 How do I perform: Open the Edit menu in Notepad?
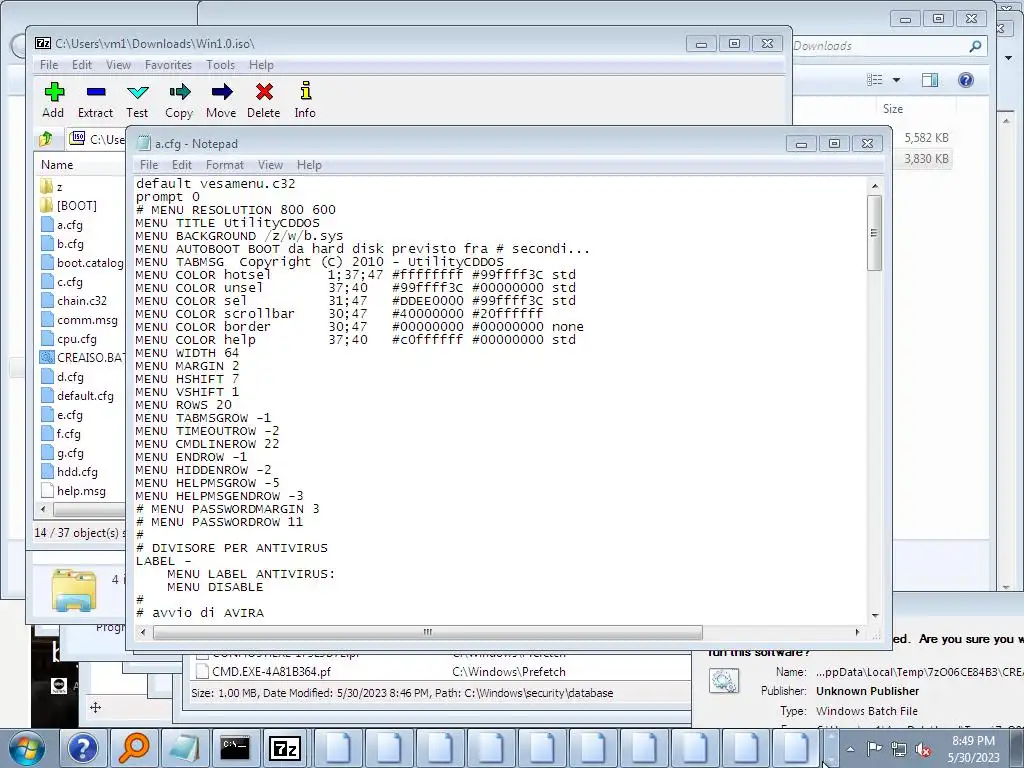(x=182, y=165)
